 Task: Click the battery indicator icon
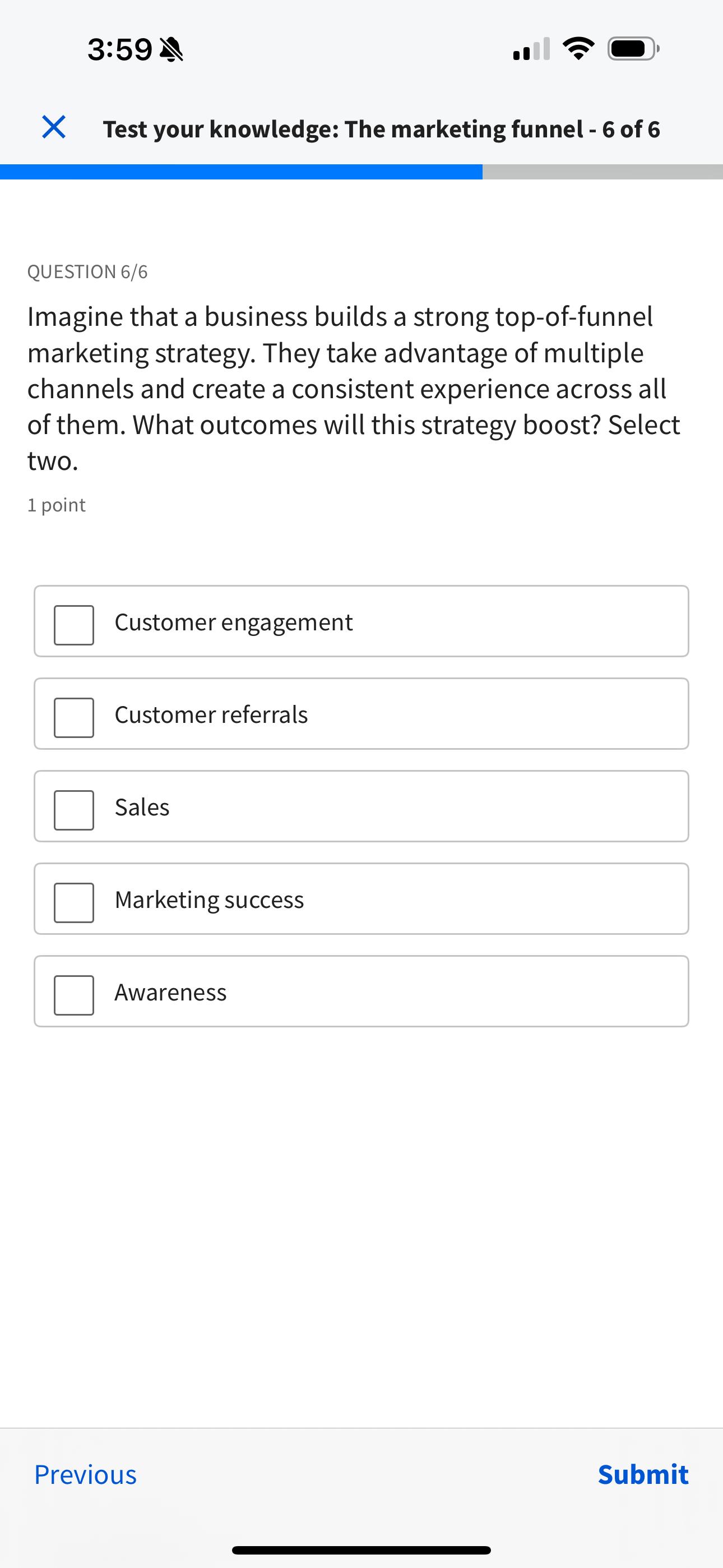click(x=630, y=50)
